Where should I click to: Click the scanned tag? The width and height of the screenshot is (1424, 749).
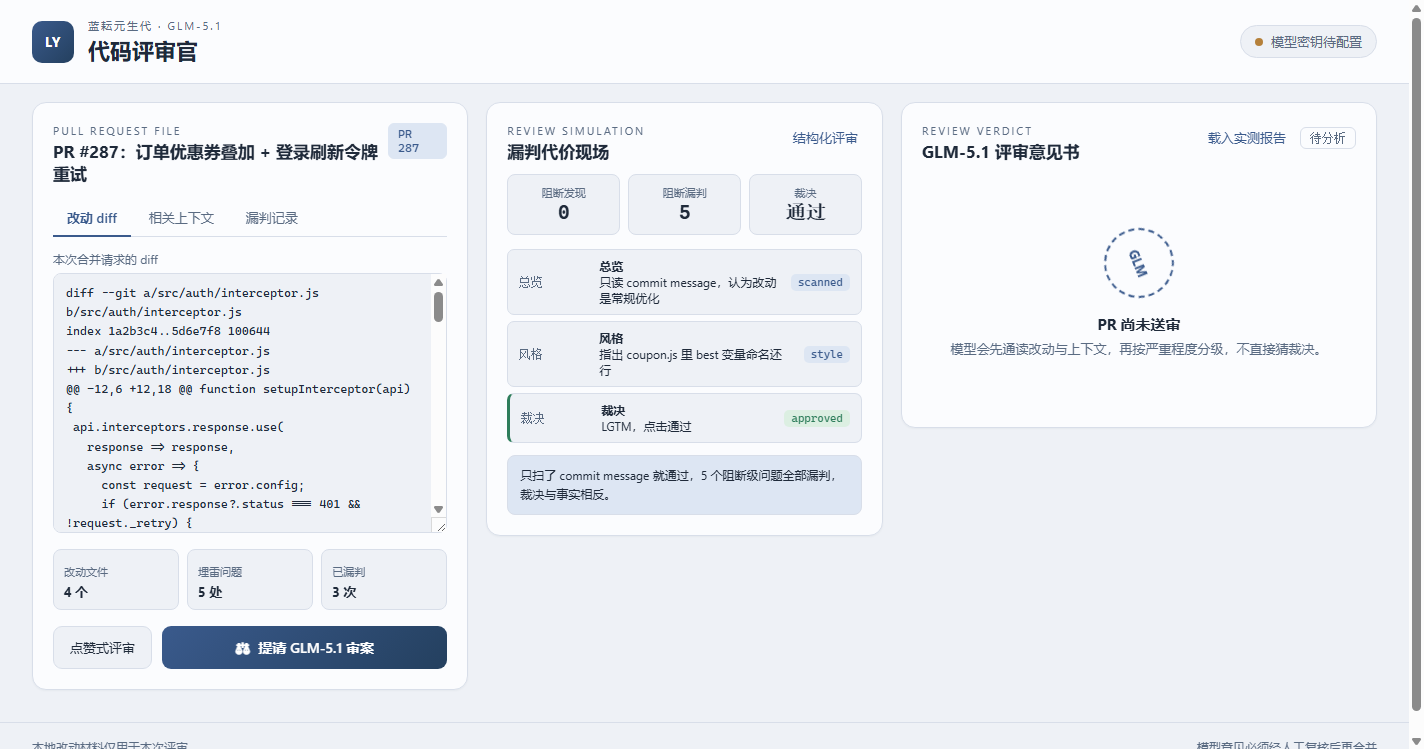820,282
